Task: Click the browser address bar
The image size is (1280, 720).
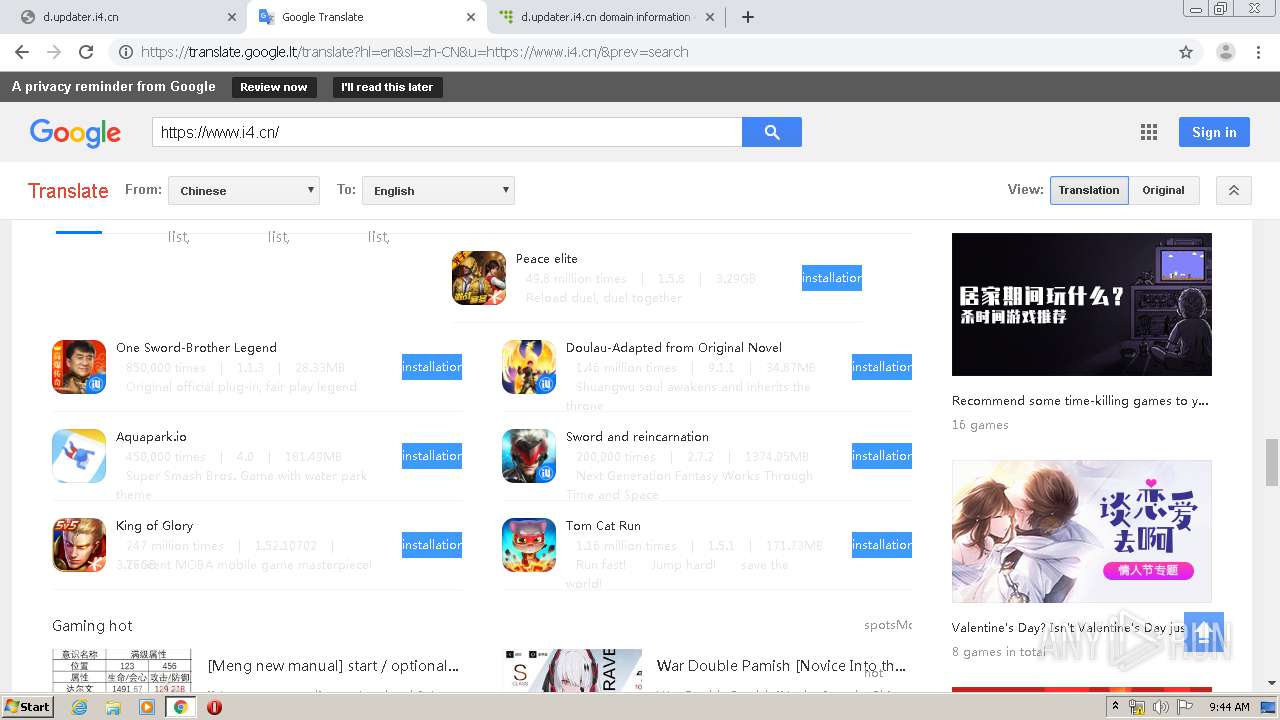Action: (640, 52)
